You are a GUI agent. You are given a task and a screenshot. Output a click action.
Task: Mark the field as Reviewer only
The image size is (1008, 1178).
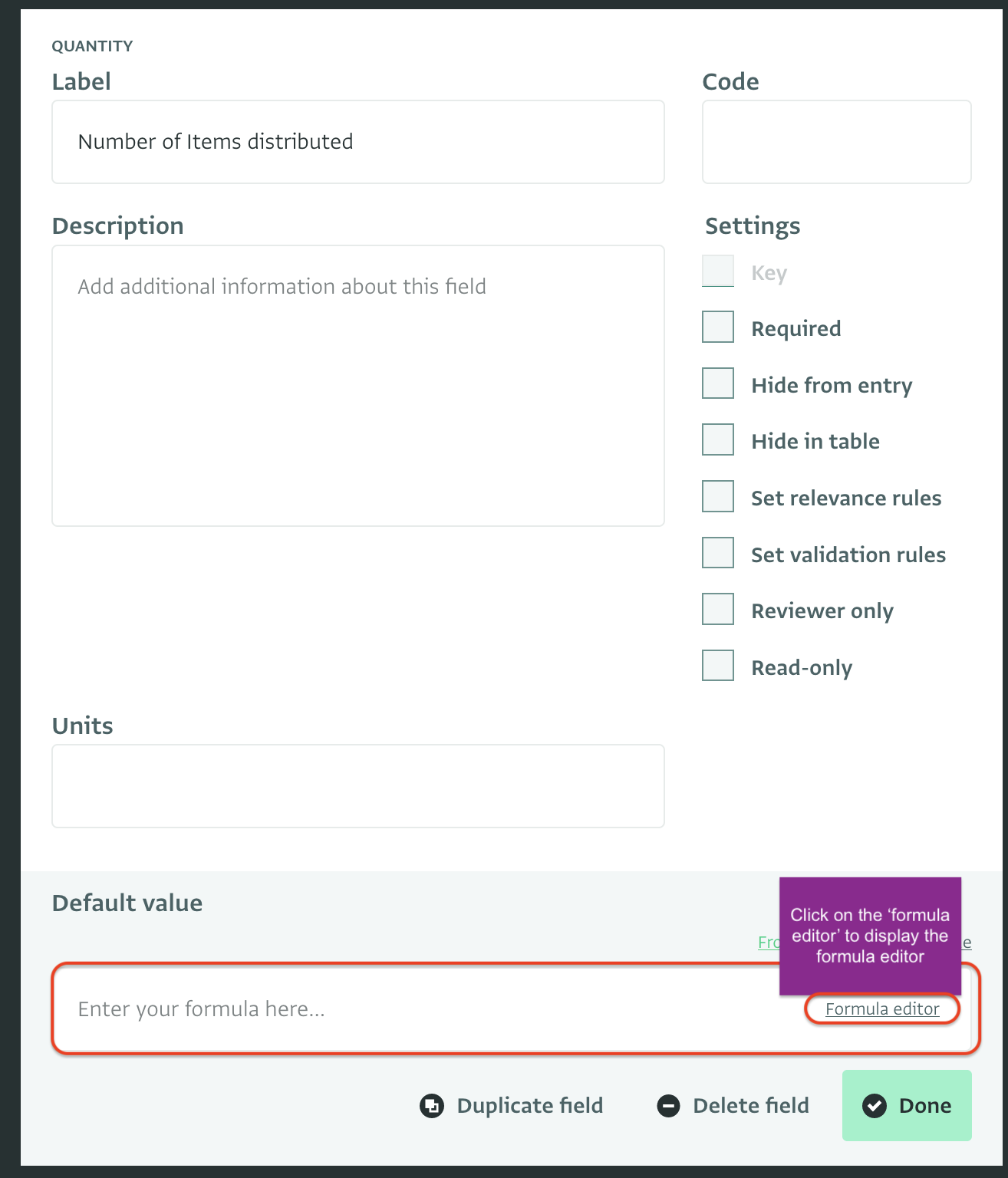(716, 608)
